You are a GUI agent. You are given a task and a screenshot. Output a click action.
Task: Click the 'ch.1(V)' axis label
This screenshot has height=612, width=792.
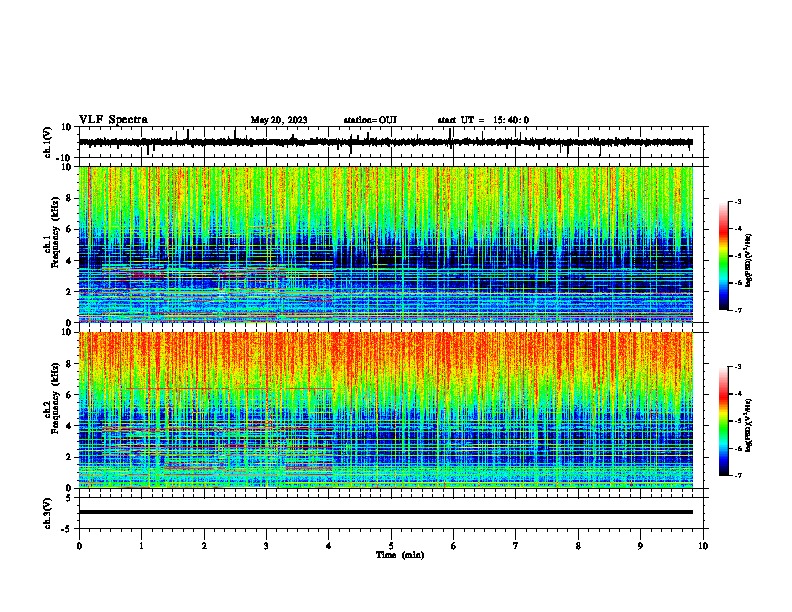coord(47,142)
